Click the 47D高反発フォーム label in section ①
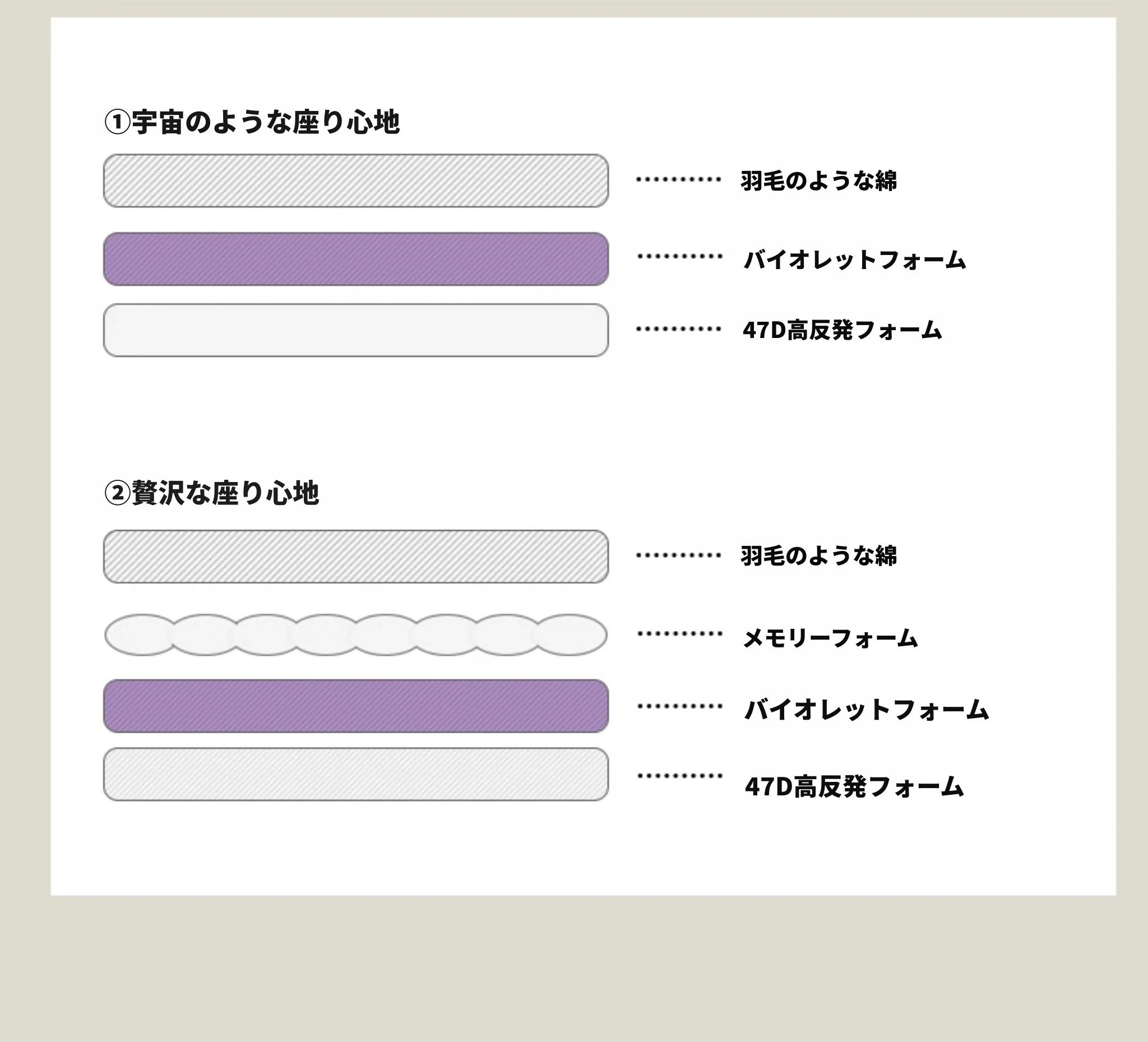 click(842, 330)
